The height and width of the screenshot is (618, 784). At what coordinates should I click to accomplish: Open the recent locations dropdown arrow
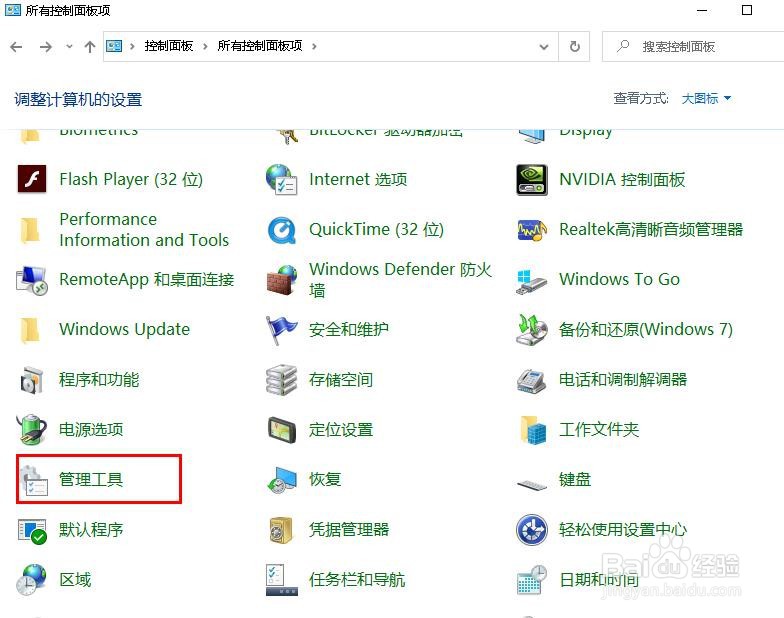coord(69,46)
